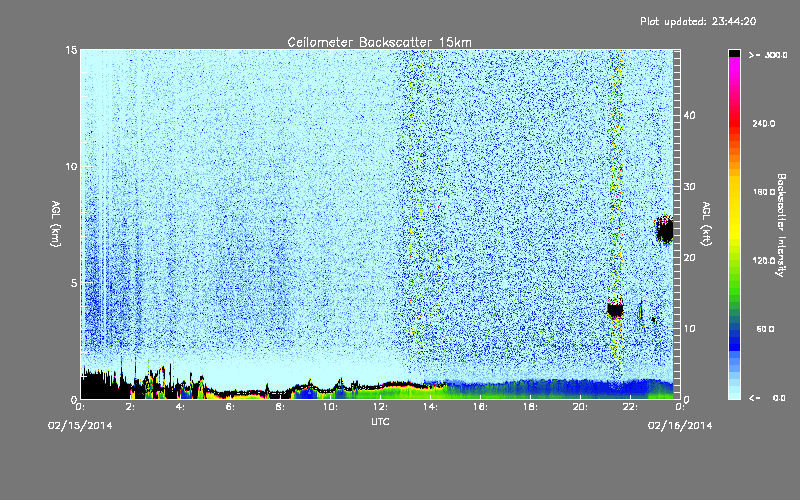Click the 4: hour tick label on the time axis
The width and height of the screenshot is (800, 500).
(x=181, y=407)
